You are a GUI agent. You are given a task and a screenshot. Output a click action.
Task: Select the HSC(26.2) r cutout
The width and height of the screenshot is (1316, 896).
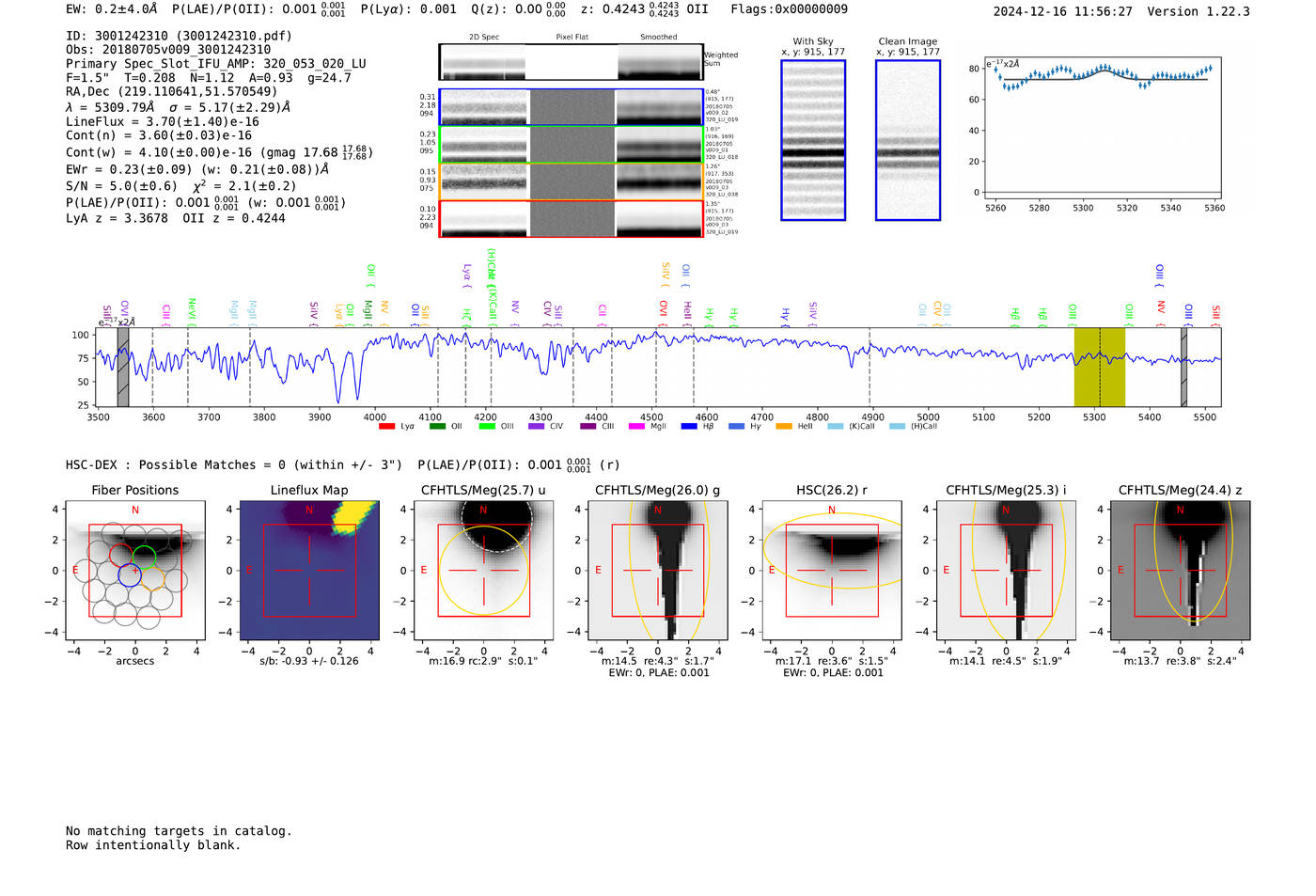832,571
